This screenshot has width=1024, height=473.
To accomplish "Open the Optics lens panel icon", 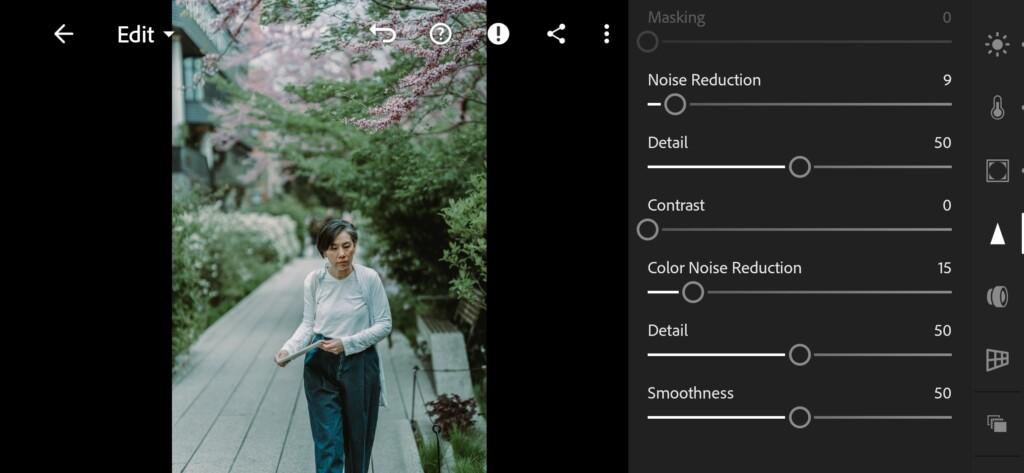I will click(997, 297).
